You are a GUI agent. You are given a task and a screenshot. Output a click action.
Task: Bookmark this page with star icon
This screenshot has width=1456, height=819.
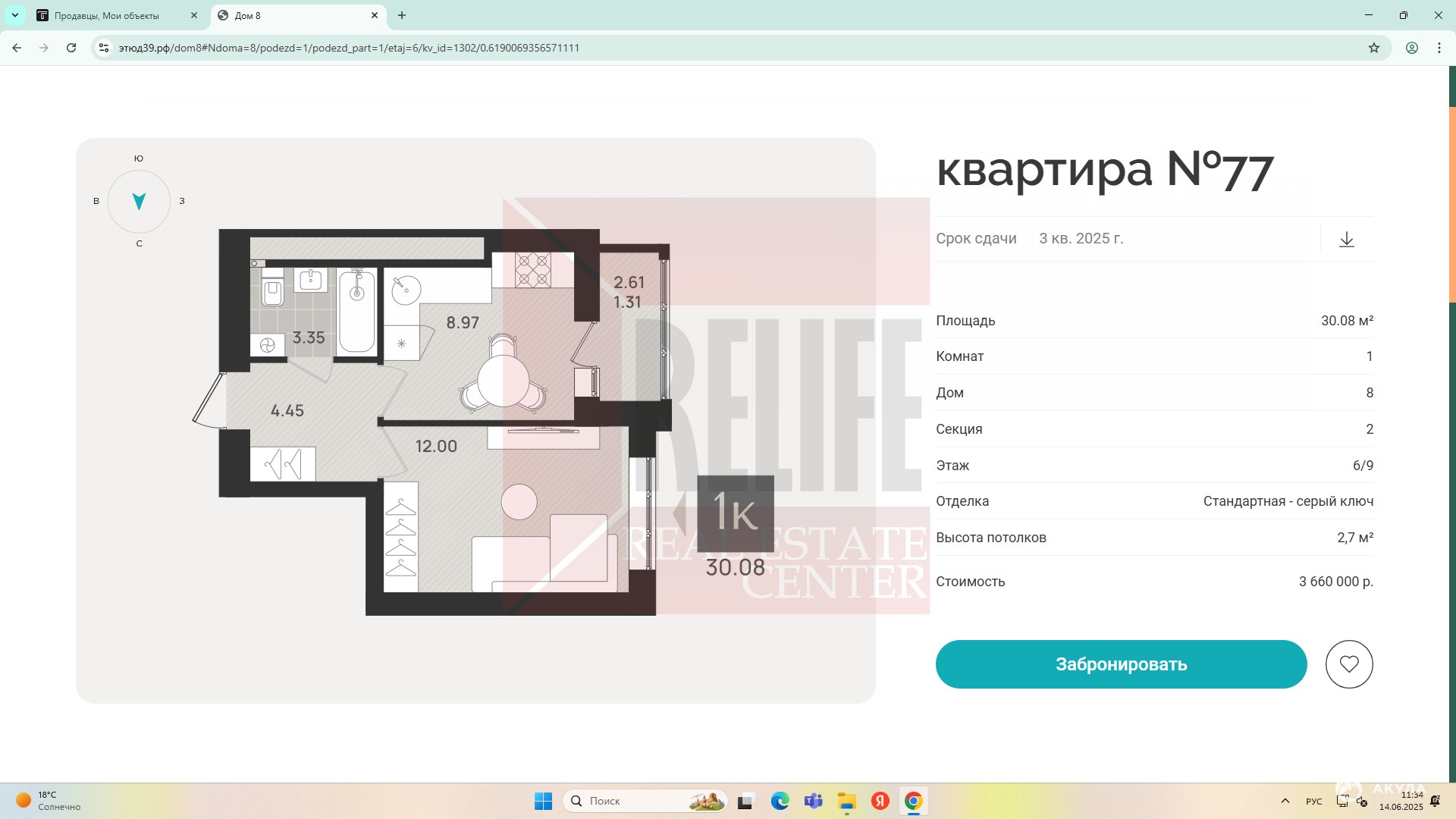1374,48
